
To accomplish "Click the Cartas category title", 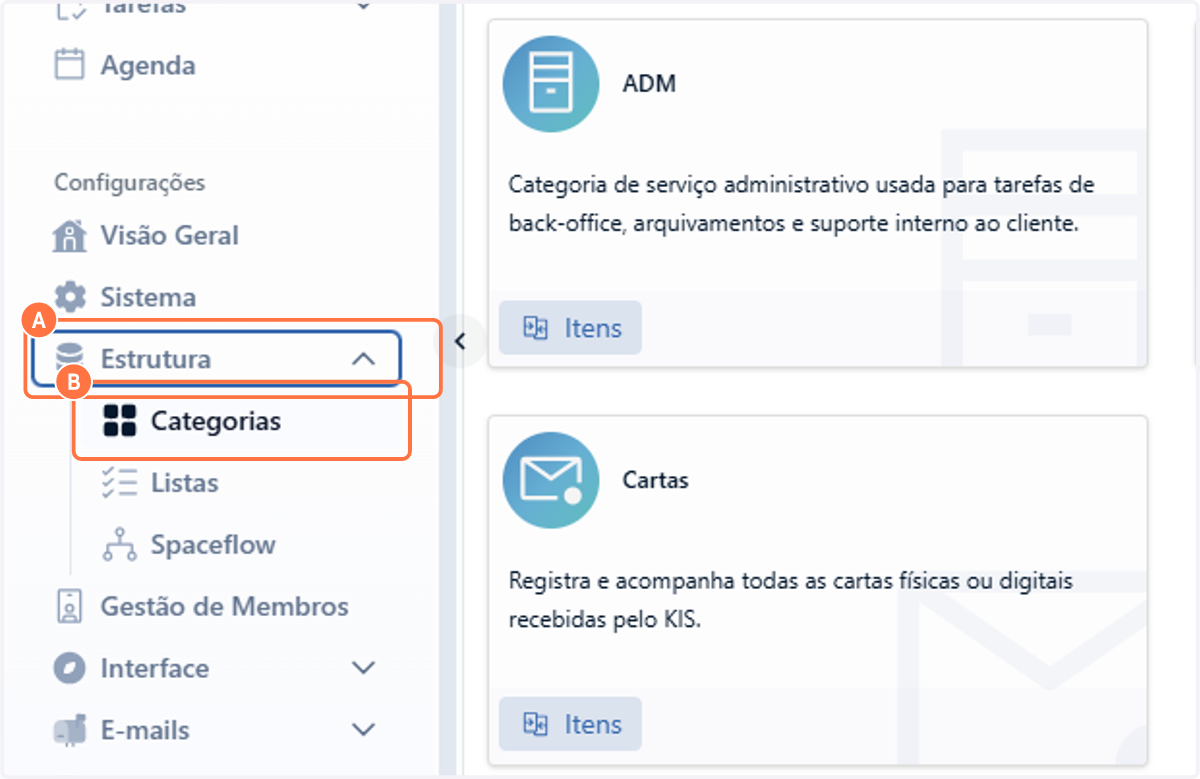I will tap(655, 480).
